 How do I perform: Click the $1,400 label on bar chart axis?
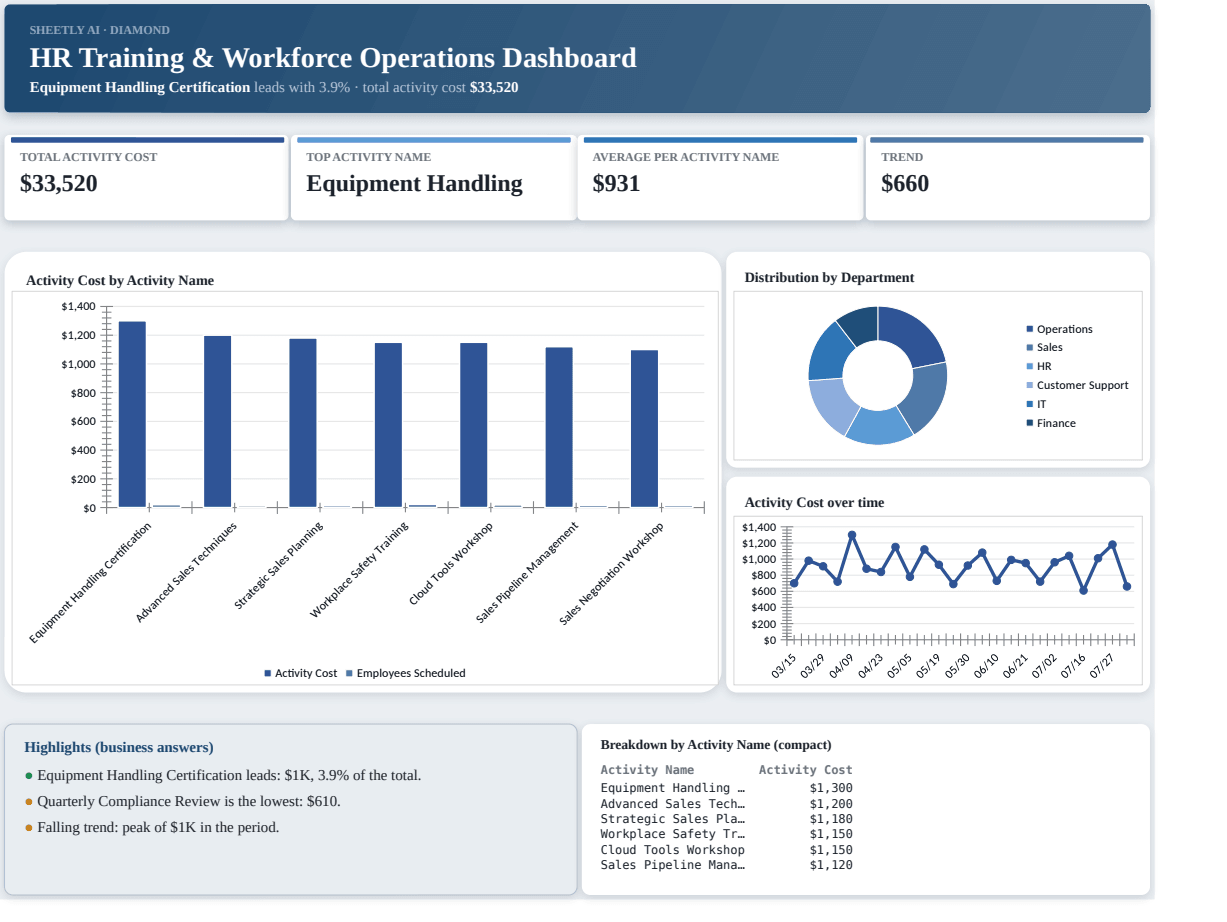pyautogui.click(x=79, y=306)
